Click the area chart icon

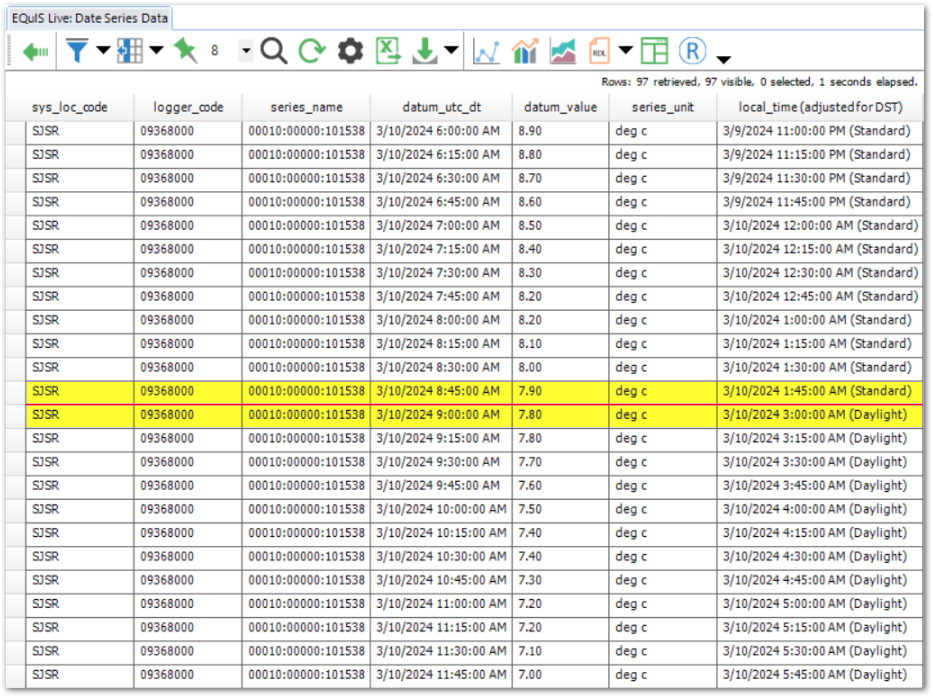(563, 52)
